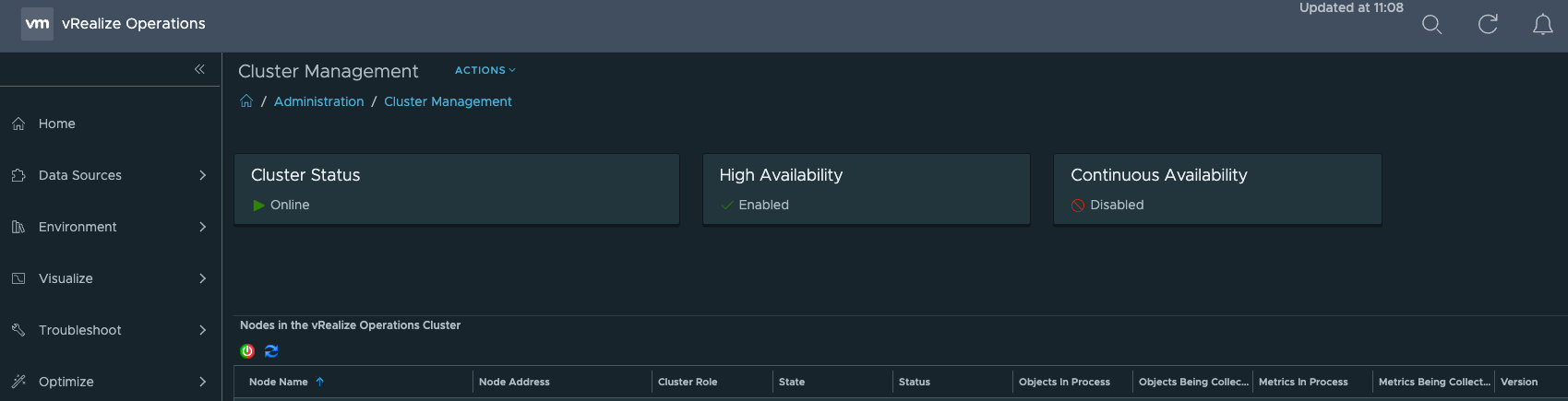Select Environment in sidebar
1568x401 pixels.
tap(78, 227)
